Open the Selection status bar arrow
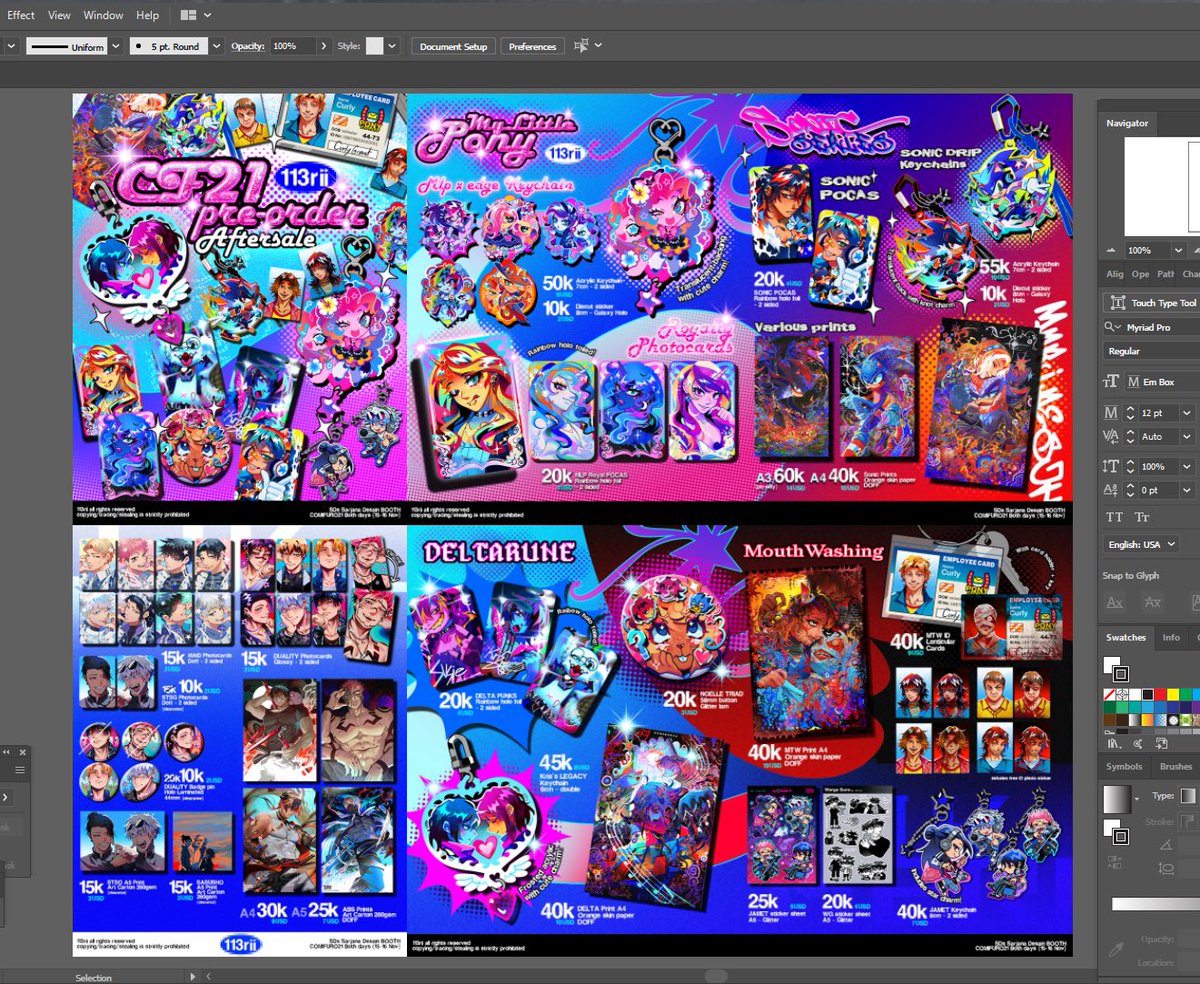 192,977
